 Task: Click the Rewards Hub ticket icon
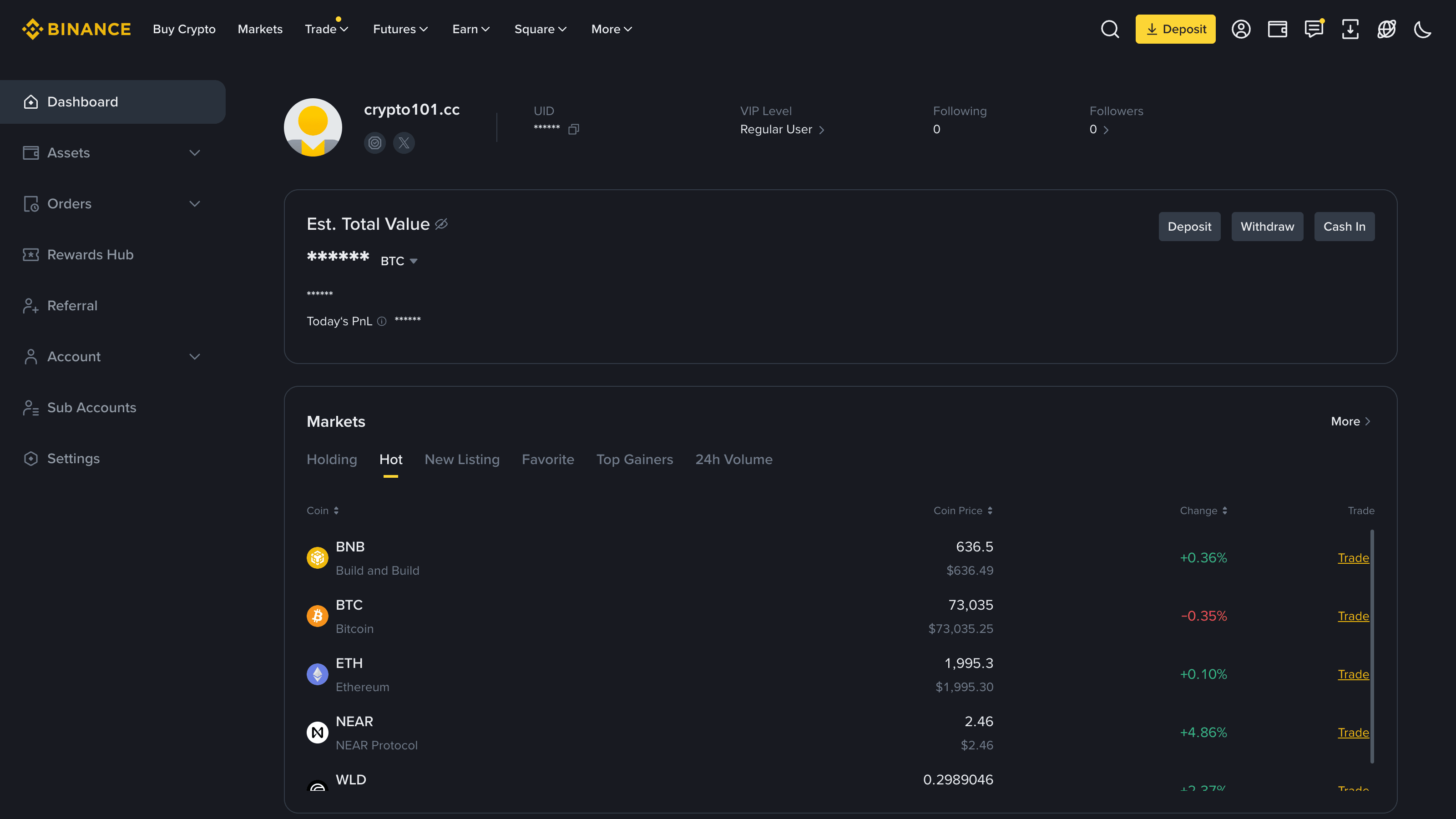(x=30, y=254)
